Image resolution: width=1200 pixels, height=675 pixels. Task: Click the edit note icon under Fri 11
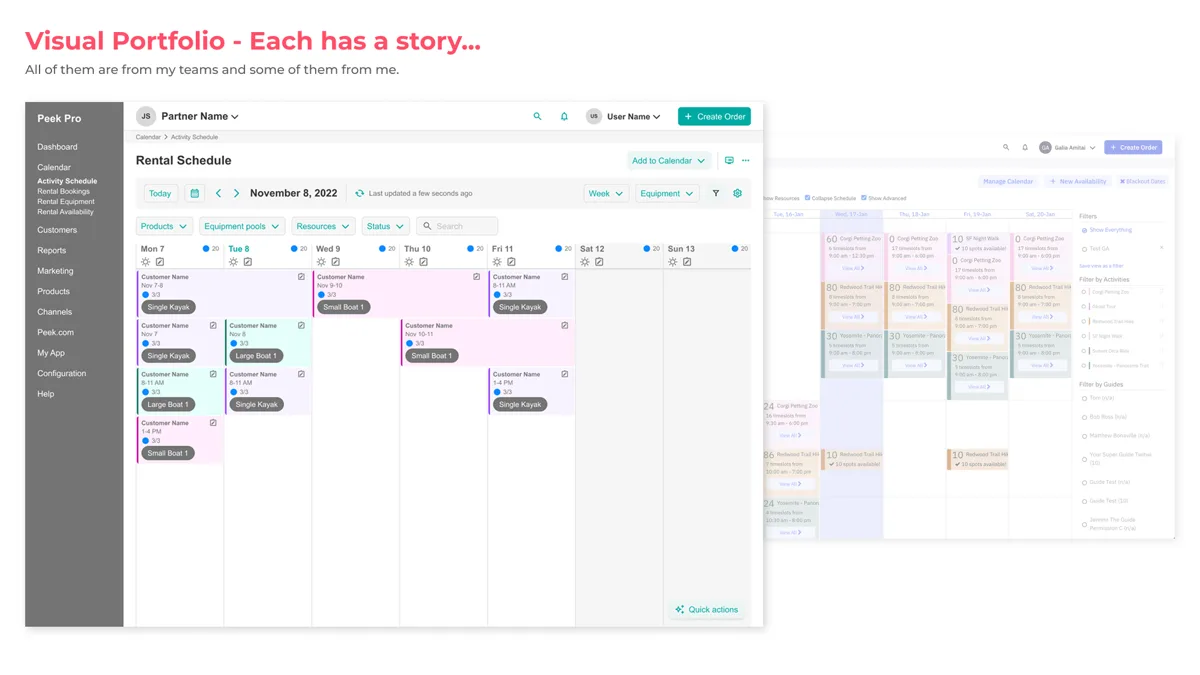511,262
